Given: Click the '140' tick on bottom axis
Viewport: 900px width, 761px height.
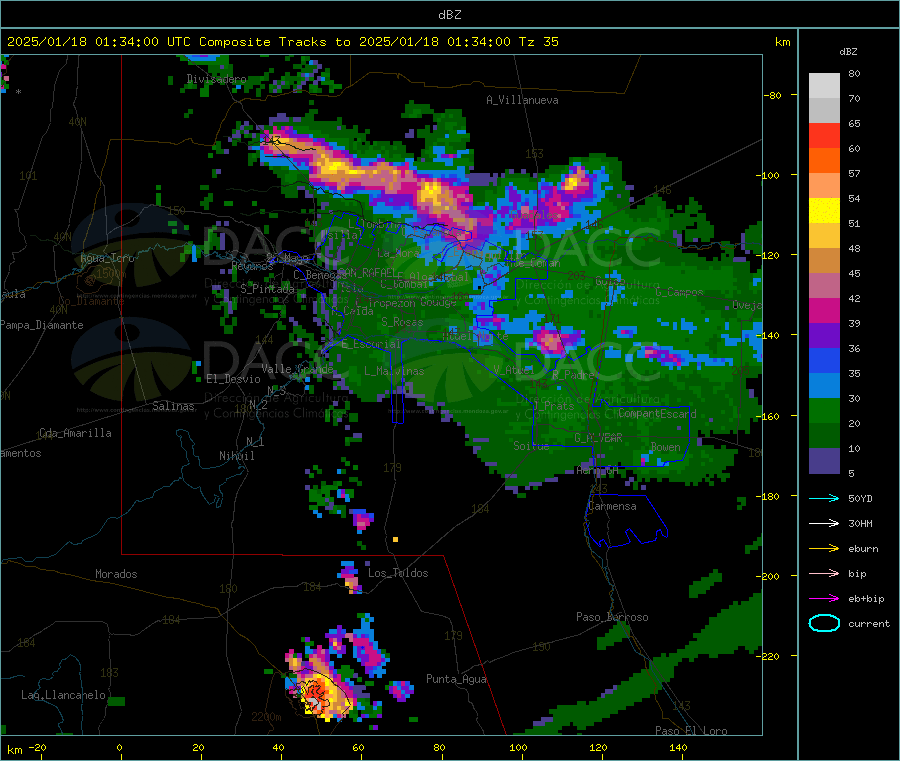Looking at the screenshot, I should point(678,747).
